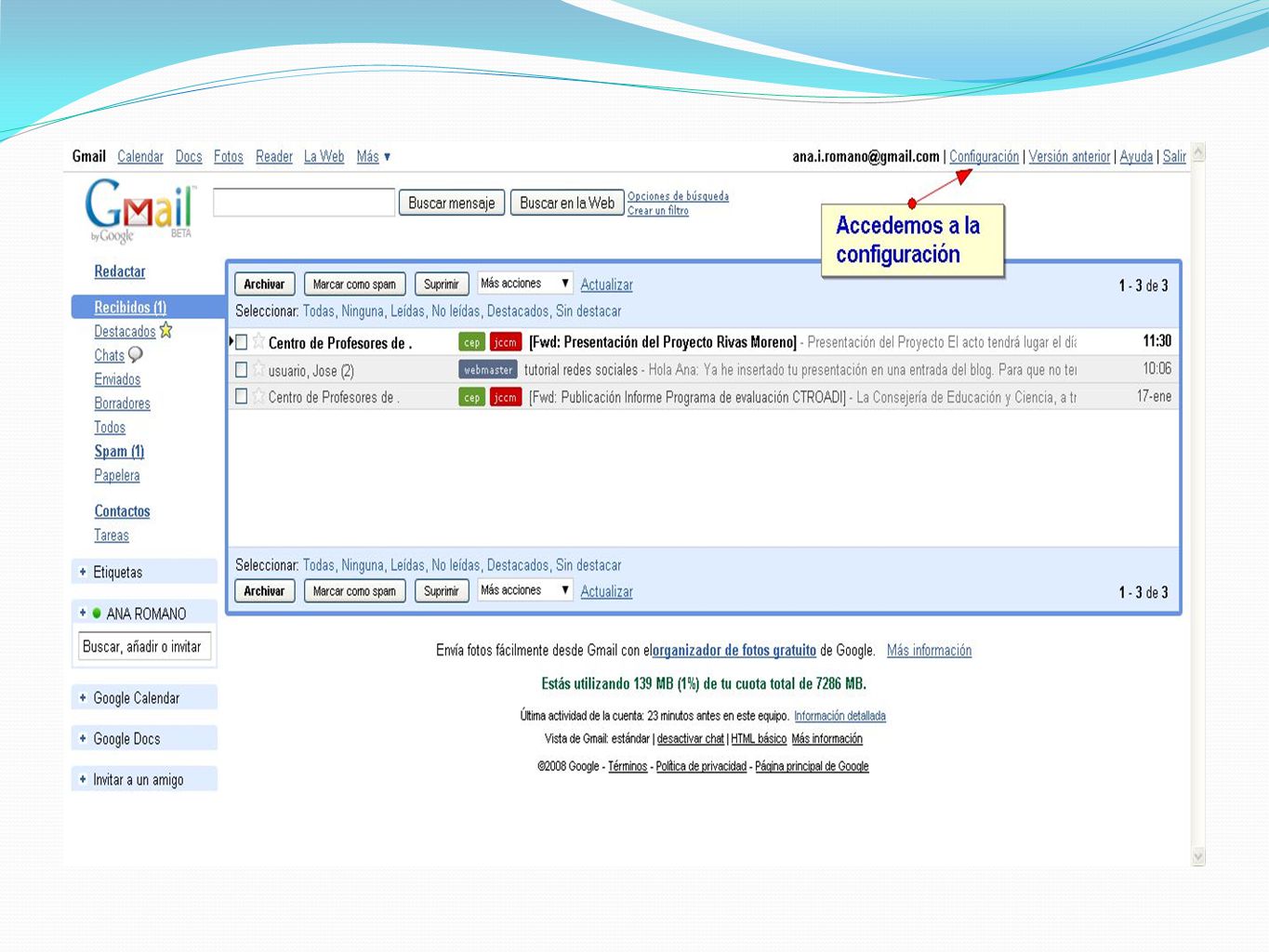Click Crear un filtro link

click(658, 211)
